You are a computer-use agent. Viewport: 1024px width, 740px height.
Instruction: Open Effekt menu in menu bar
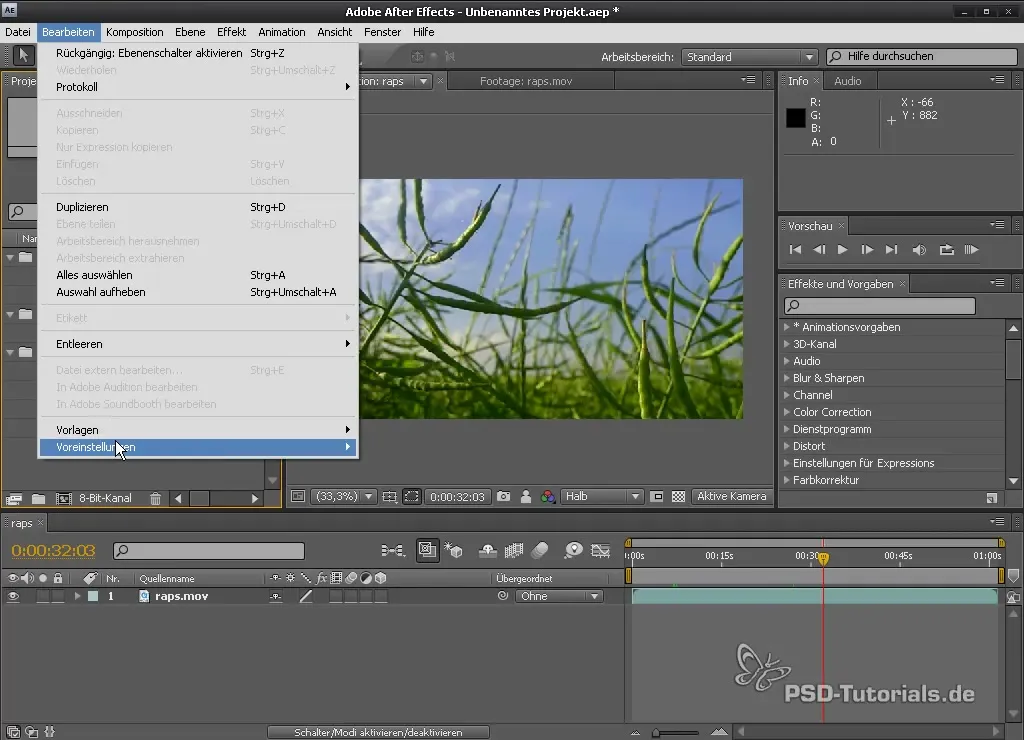(x=231, y=32)
